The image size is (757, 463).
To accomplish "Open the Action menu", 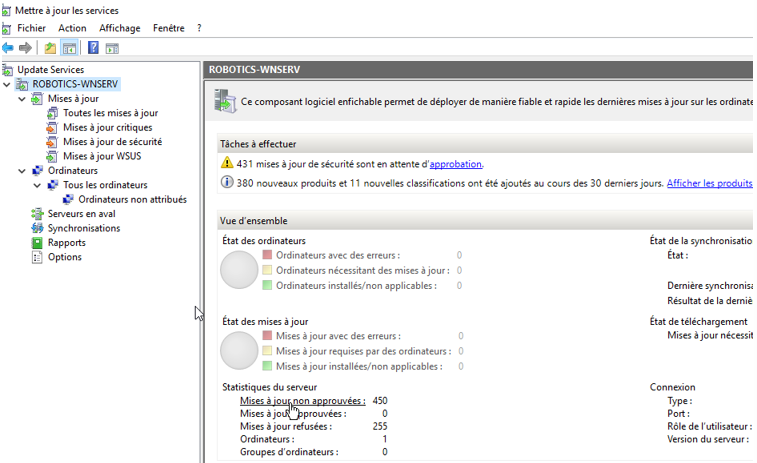I will pyautogui.click(x=72, y=28).
